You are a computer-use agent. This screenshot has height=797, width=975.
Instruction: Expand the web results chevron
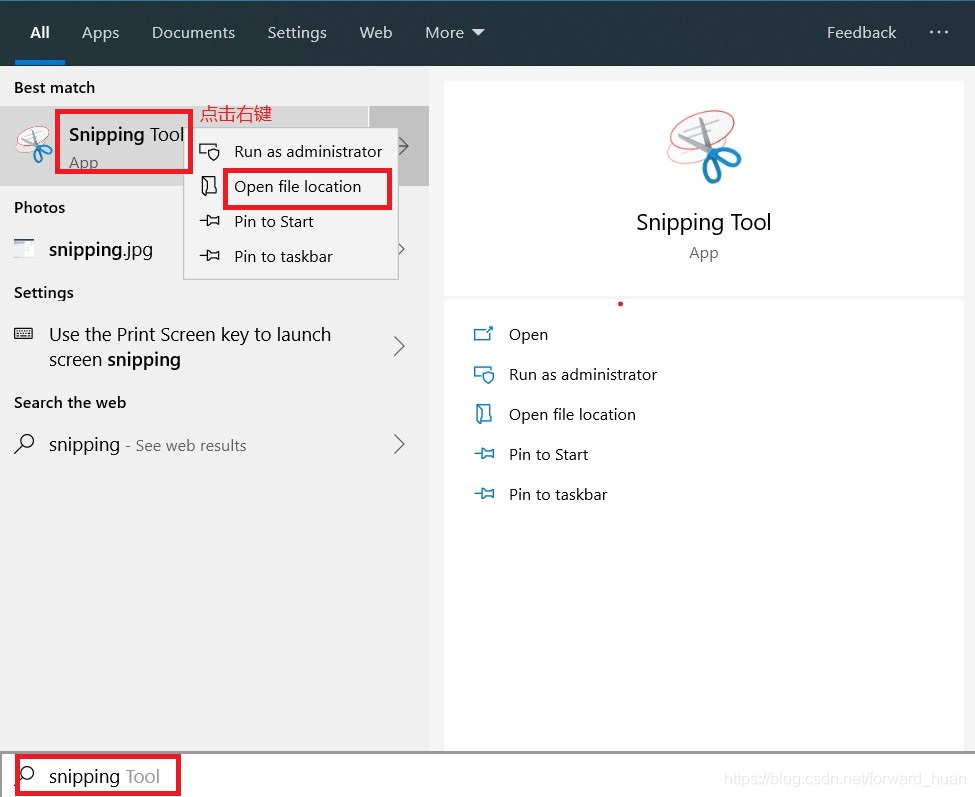tap(399, 445)
